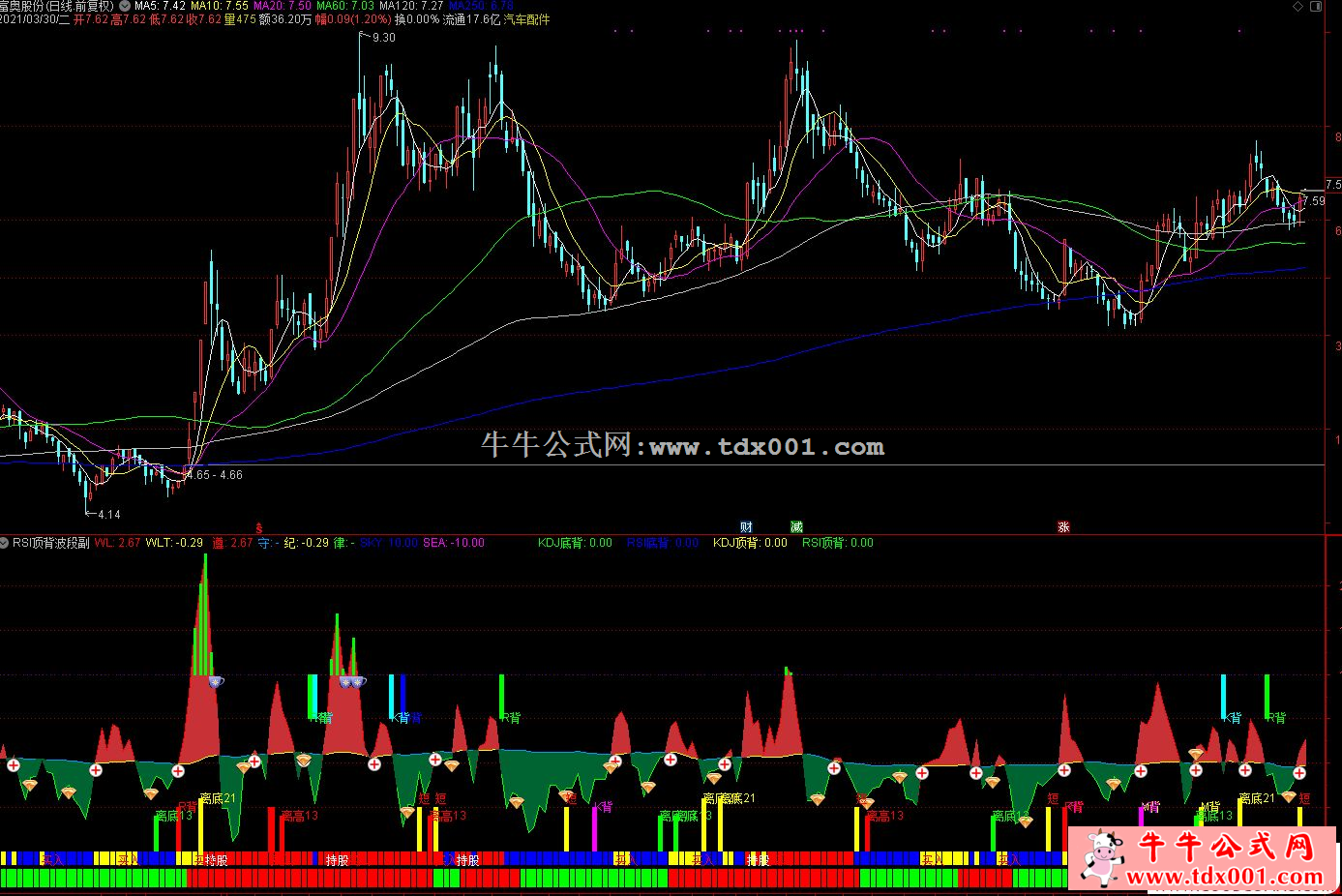Image resolution: width=1342 pixels, height=896 pixels.
Task: Select the MA10: 7.55 label
Action: pos(220,6)
